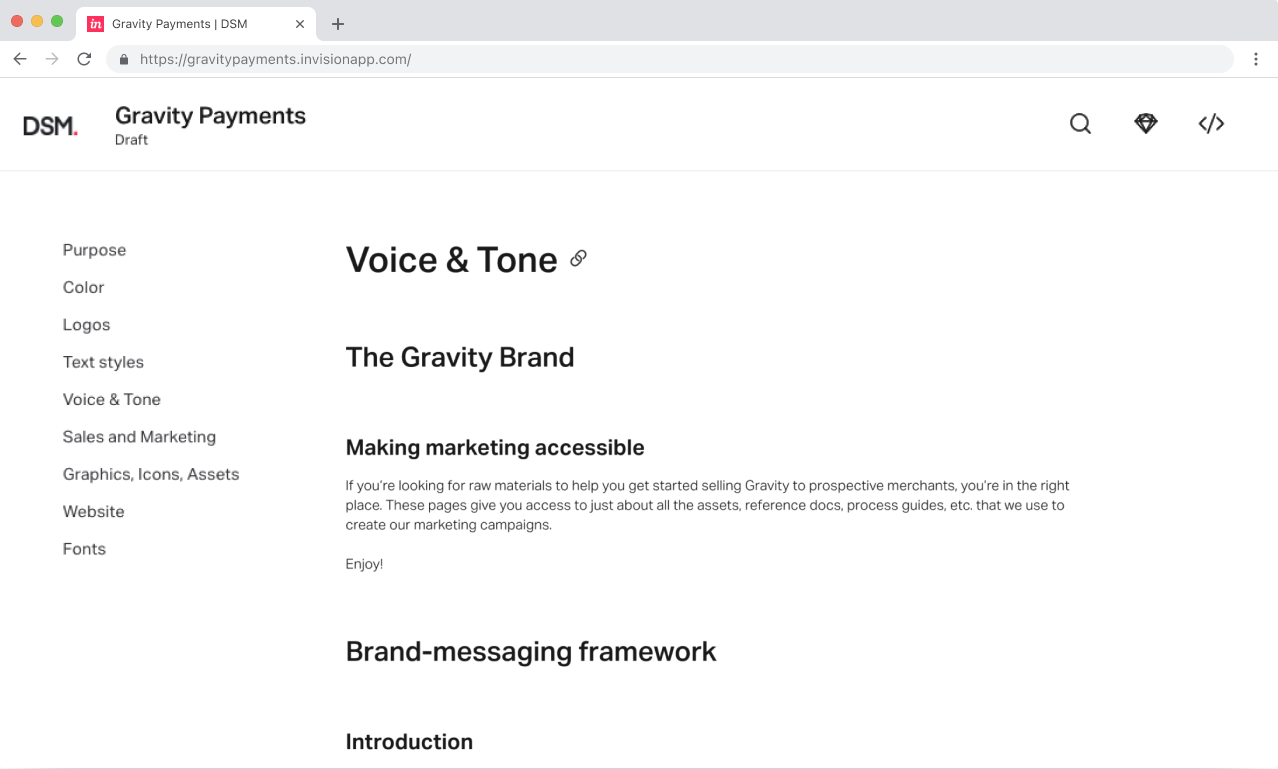Open the Logos section
1278x769 pixels.
pos(86,325)
